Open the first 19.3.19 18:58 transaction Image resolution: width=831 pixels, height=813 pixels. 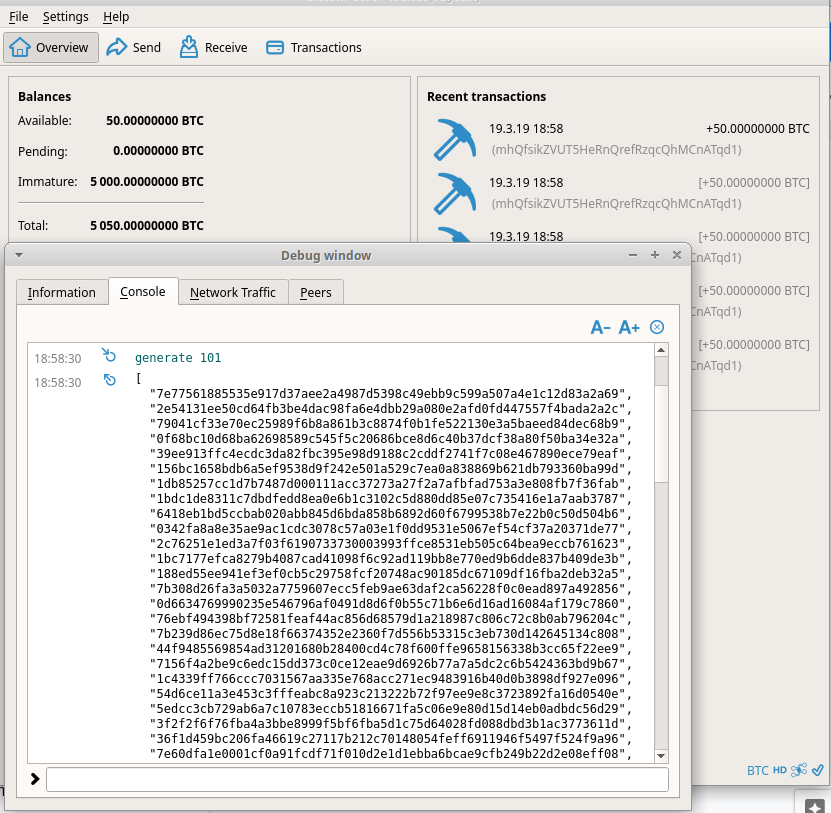(621, 139)
